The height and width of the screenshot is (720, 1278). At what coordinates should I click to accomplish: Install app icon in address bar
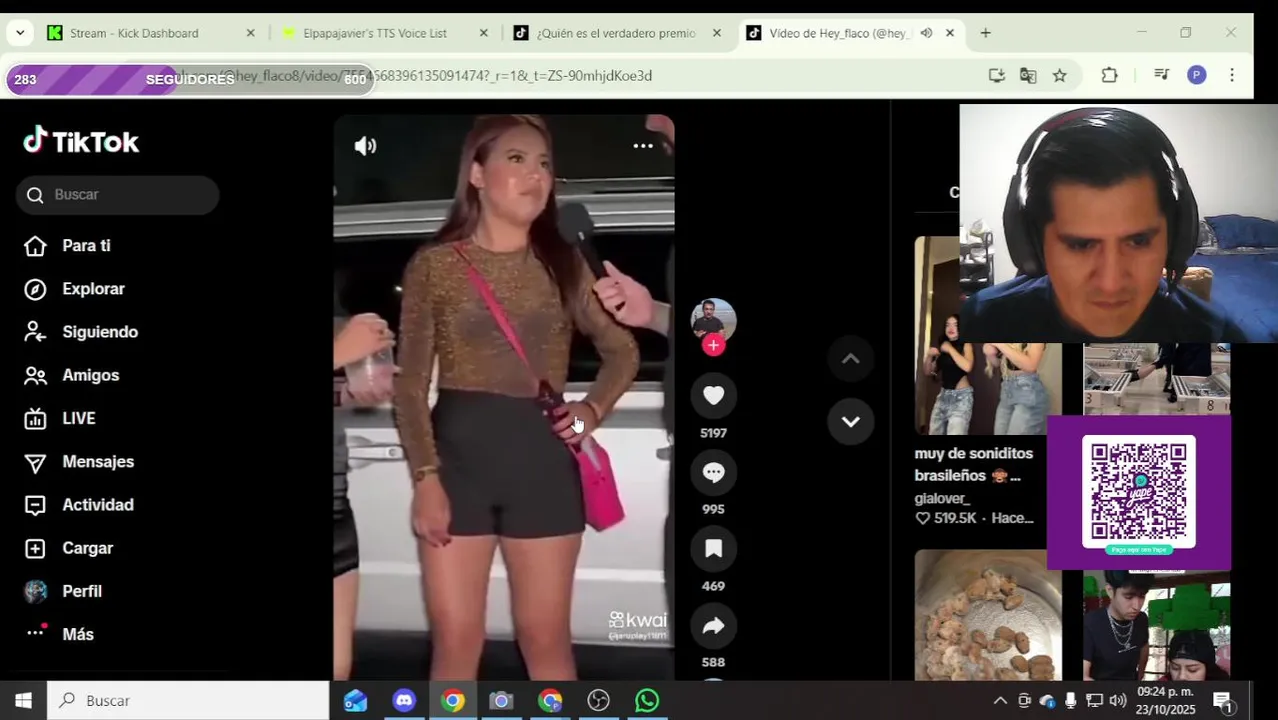[x=996, y=75]
